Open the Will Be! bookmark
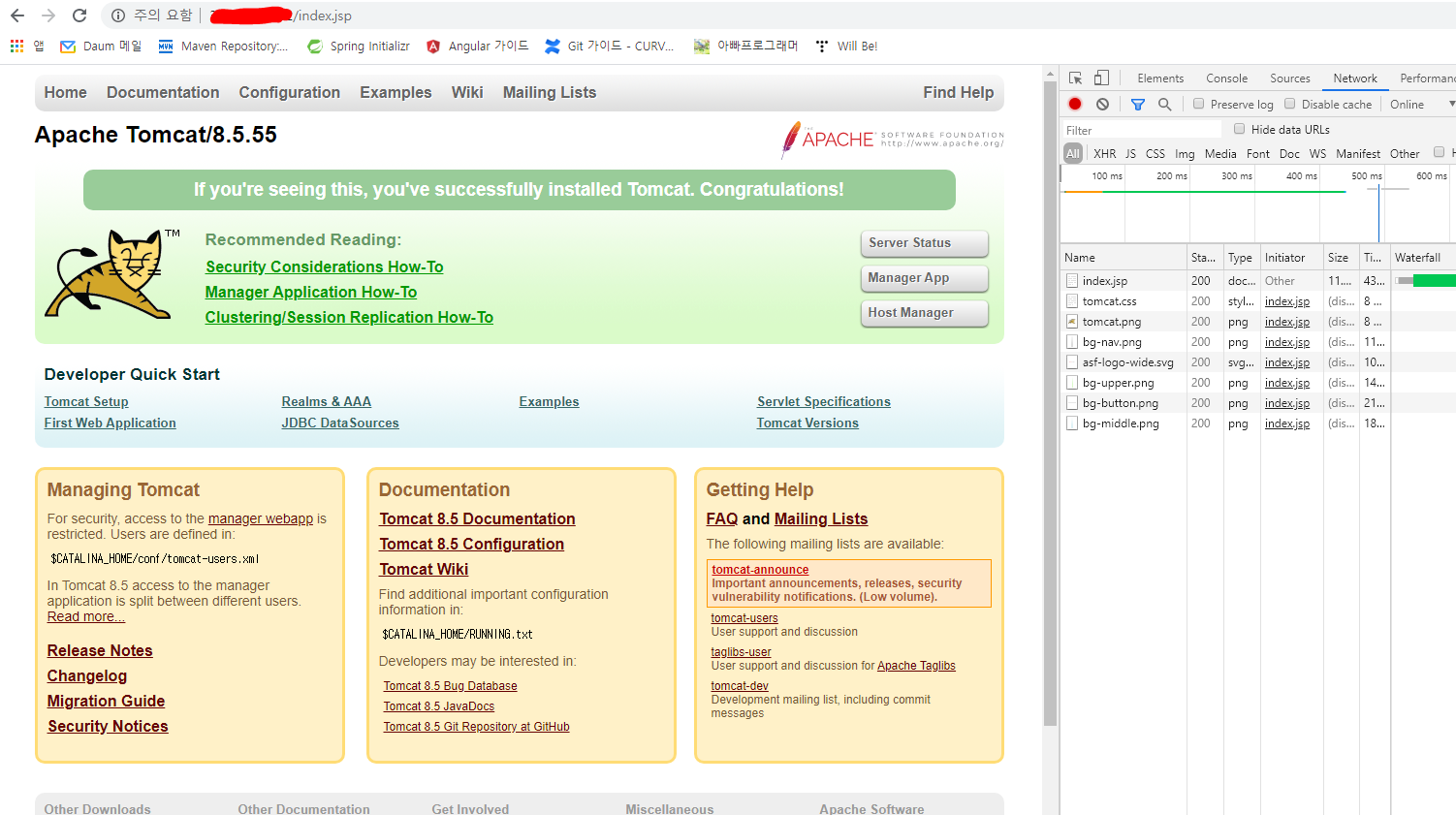This screenshot has height=815, width=1456. 846,46
